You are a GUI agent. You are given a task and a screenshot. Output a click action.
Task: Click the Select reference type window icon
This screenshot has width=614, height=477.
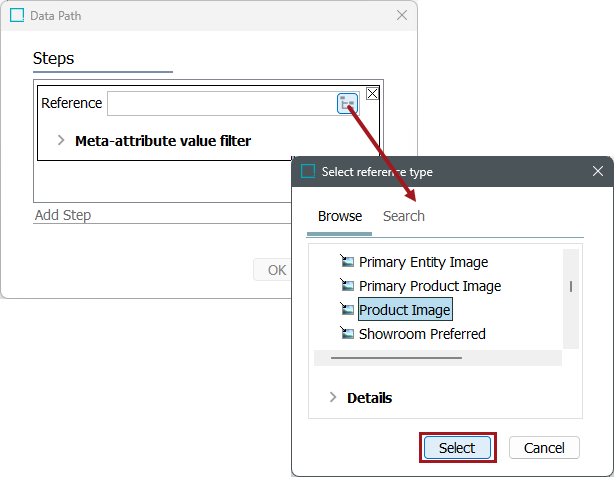click(308, 171)
